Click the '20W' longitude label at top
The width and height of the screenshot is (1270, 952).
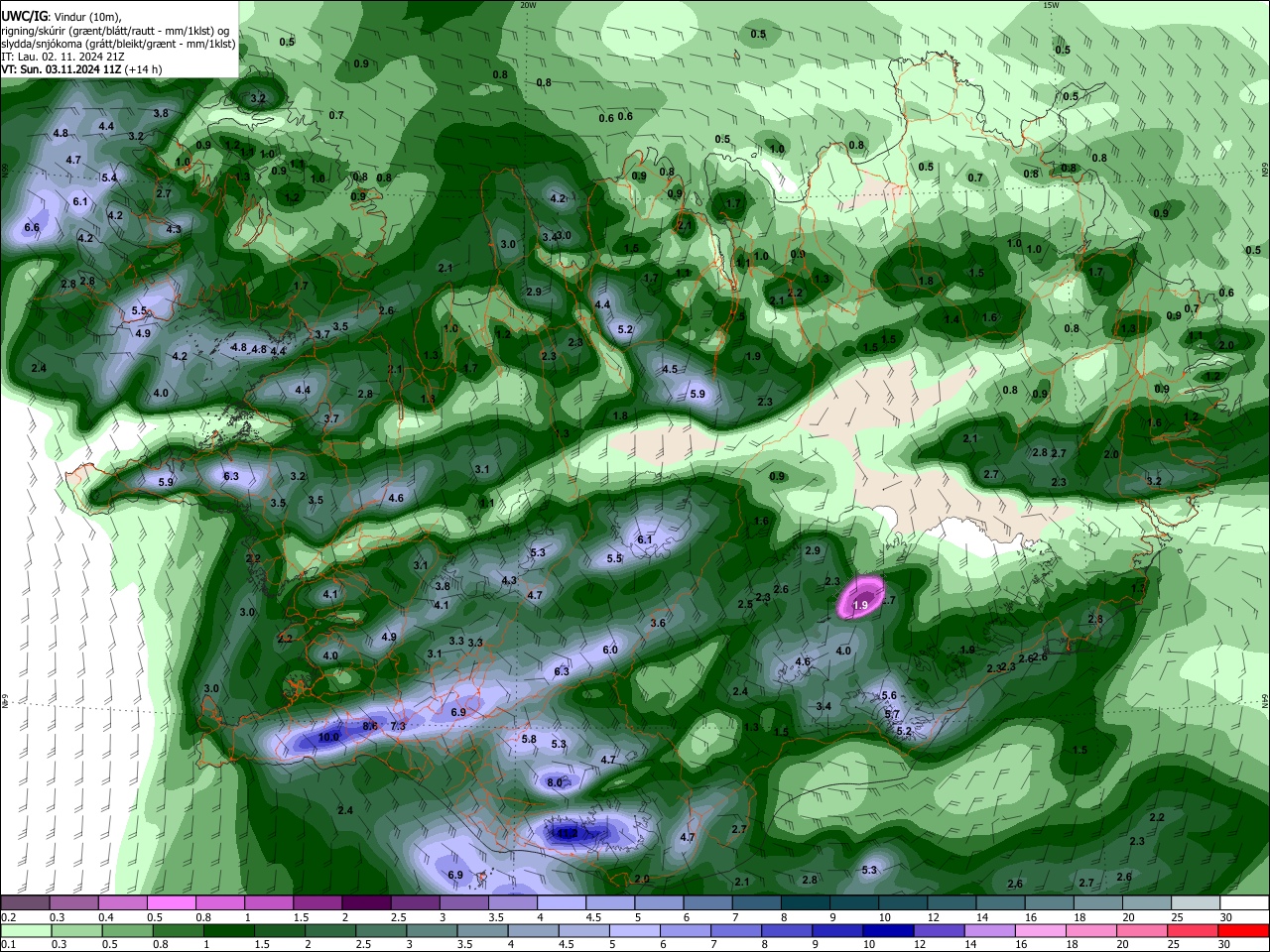tap(528, 5)
